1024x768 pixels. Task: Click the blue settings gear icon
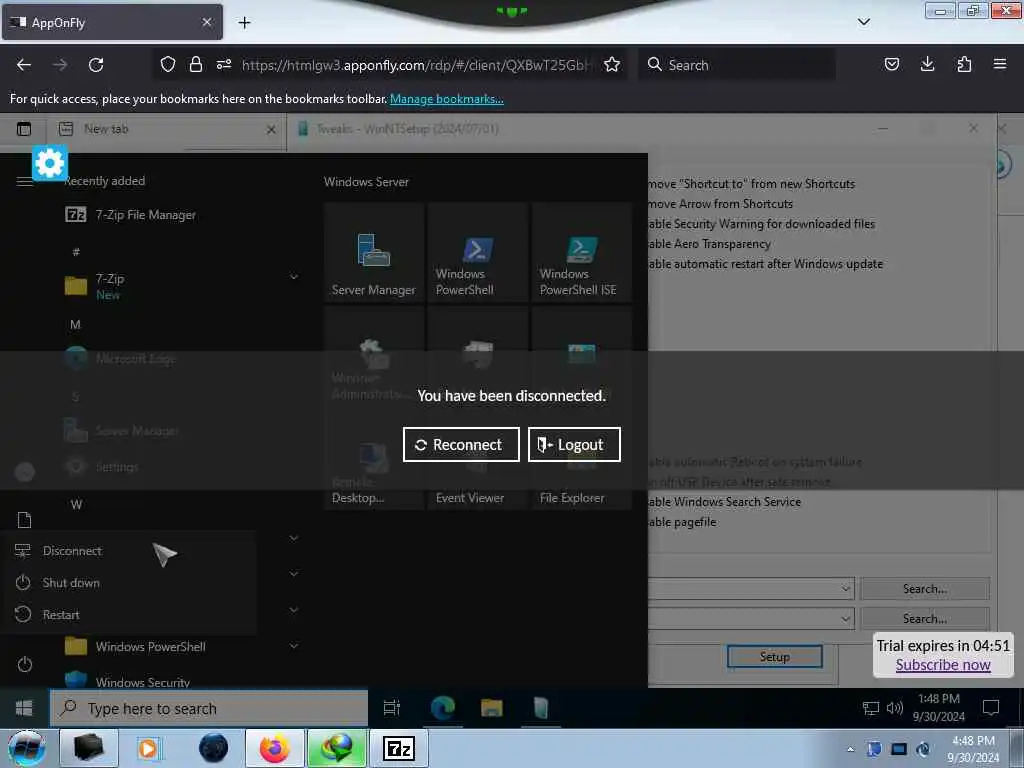coord(50,163)
